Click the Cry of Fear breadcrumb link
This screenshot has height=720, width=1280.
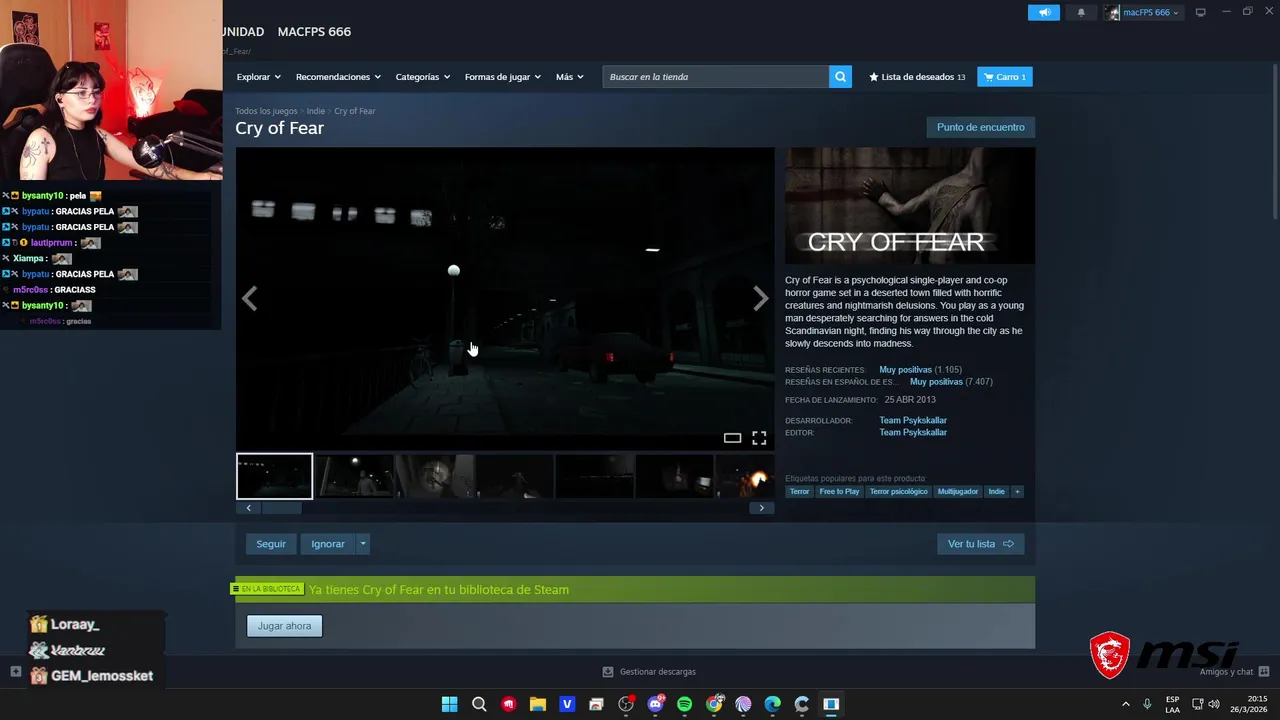coord(355,111)
